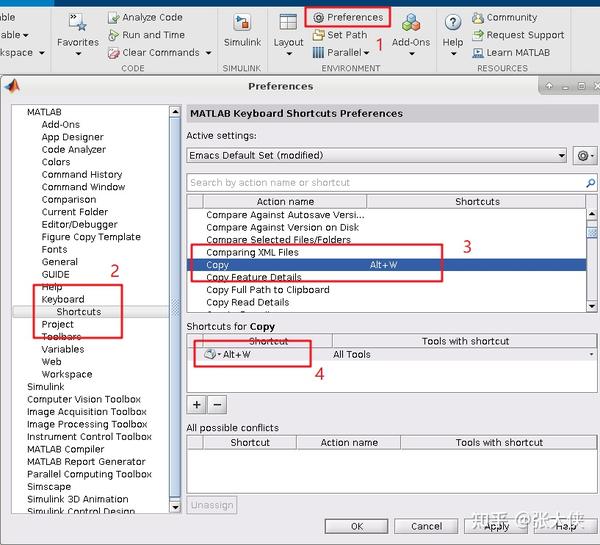Click the Shortcuts column header in action table

click(x=476, y=202)
